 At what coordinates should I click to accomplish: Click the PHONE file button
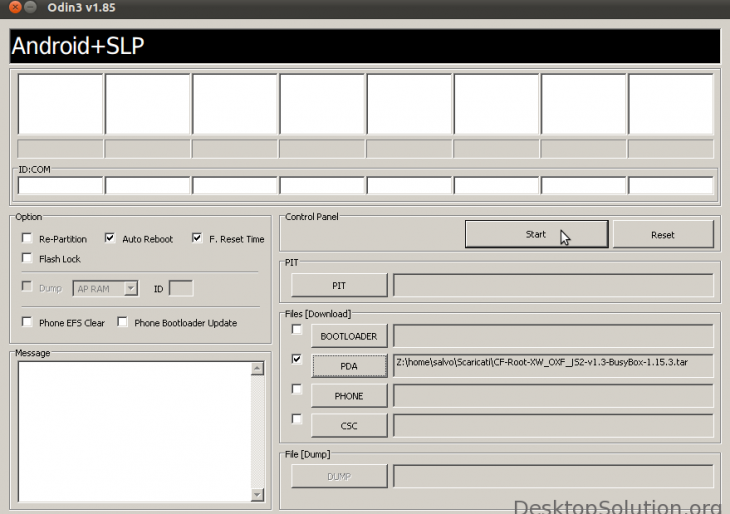(x=349, y=396)
